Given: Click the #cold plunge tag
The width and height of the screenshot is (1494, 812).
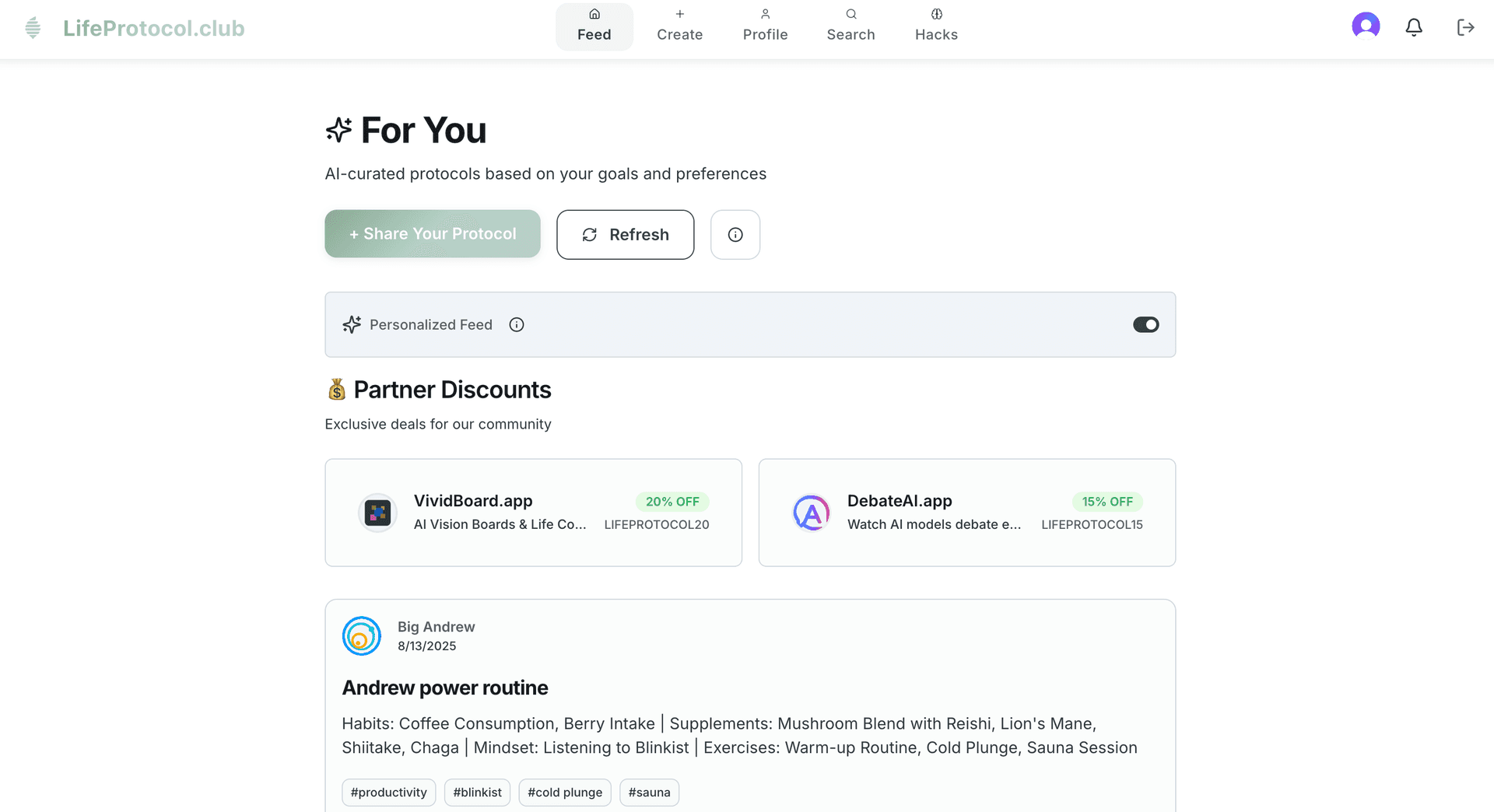Looking at the screenshot, I should click(x=565, y=793).
